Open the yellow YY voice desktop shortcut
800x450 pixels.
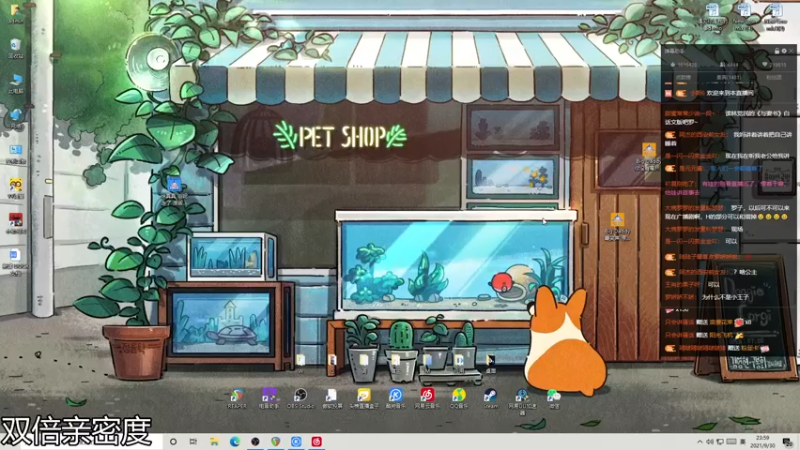coord(15,188)
